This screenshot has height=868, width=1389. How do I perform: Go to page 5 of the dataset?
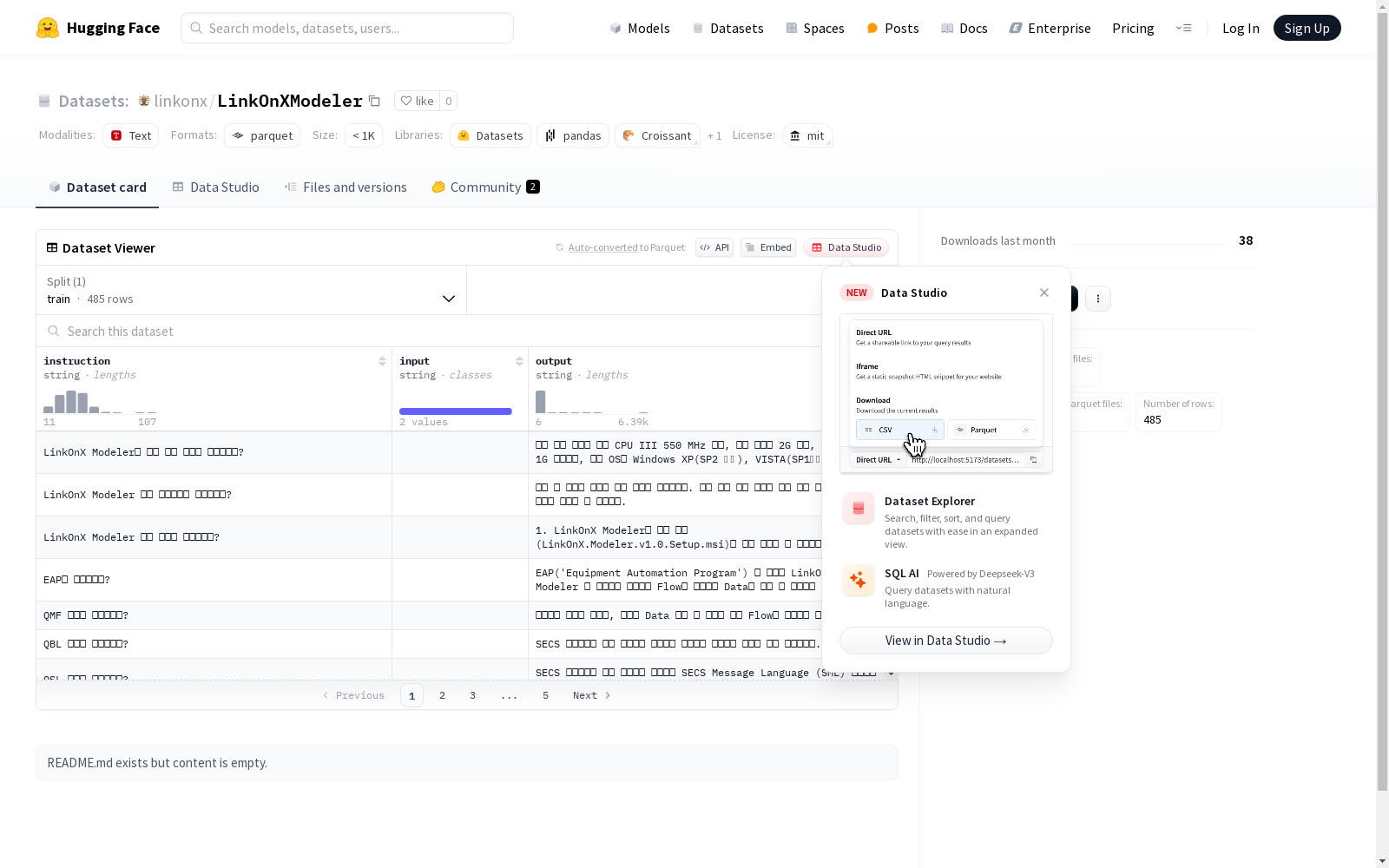(546, 695)
